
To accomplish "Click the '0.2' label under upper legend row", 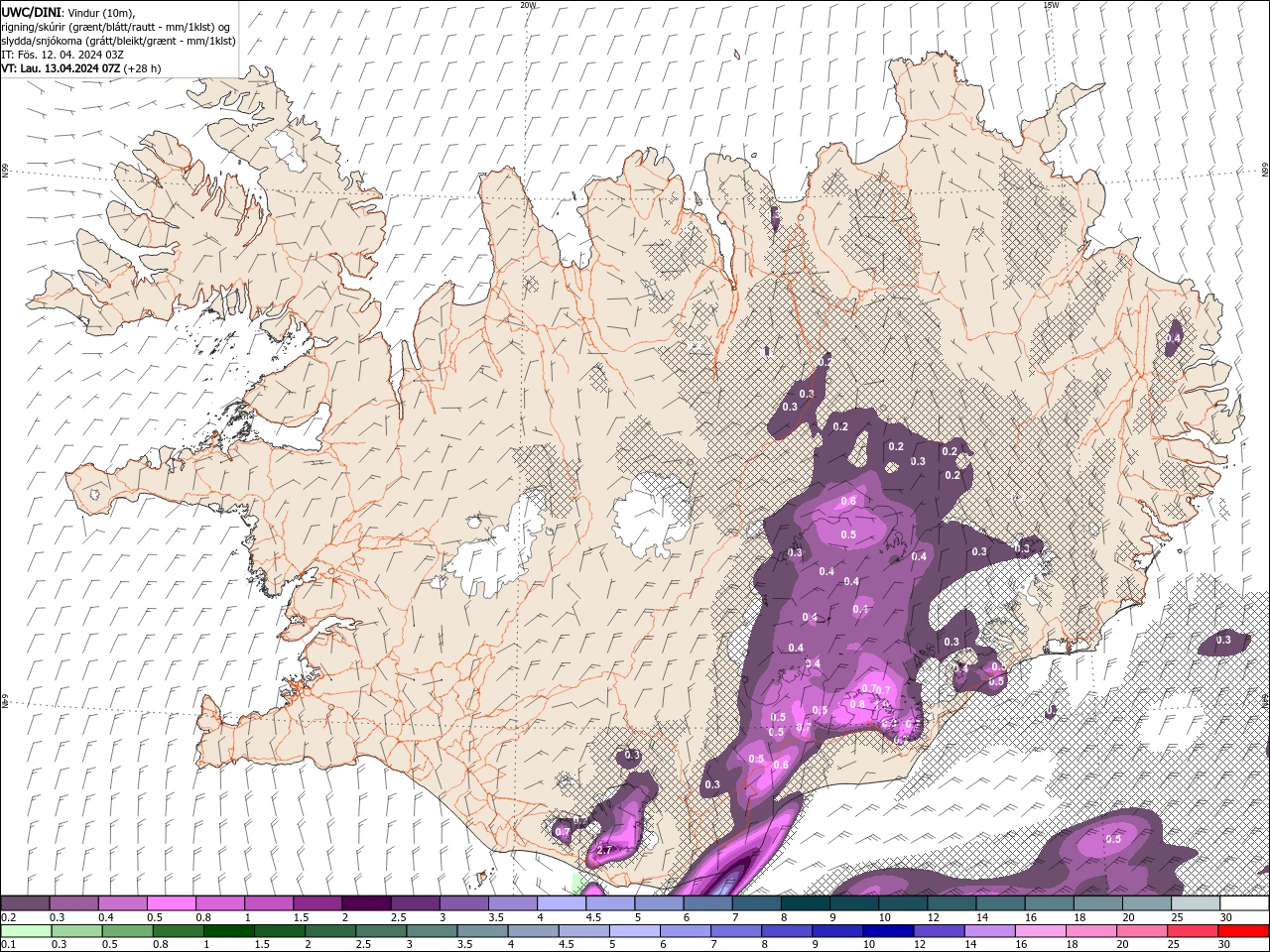I will pyautogui.click(x=9, y=917).
